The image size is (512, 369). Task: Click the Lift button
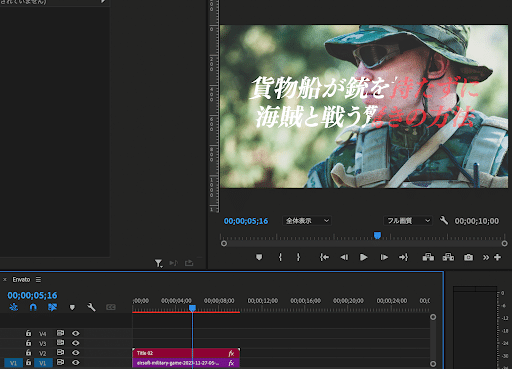pyautogui.click(x=428, y=257)
